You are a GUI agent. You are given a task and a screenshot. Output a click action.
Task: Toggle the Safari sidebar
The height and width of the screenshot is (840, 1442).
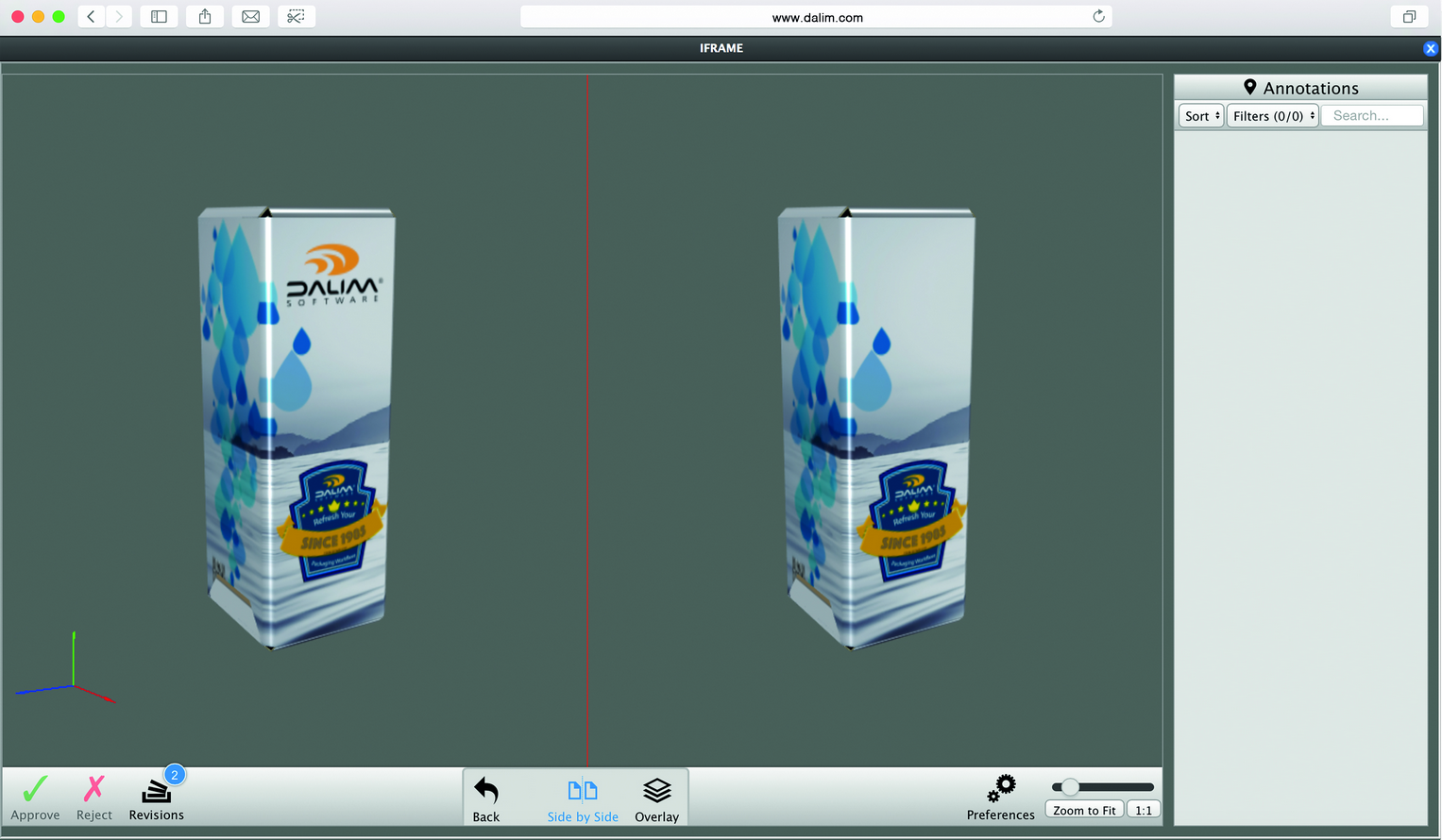(159, 17)
